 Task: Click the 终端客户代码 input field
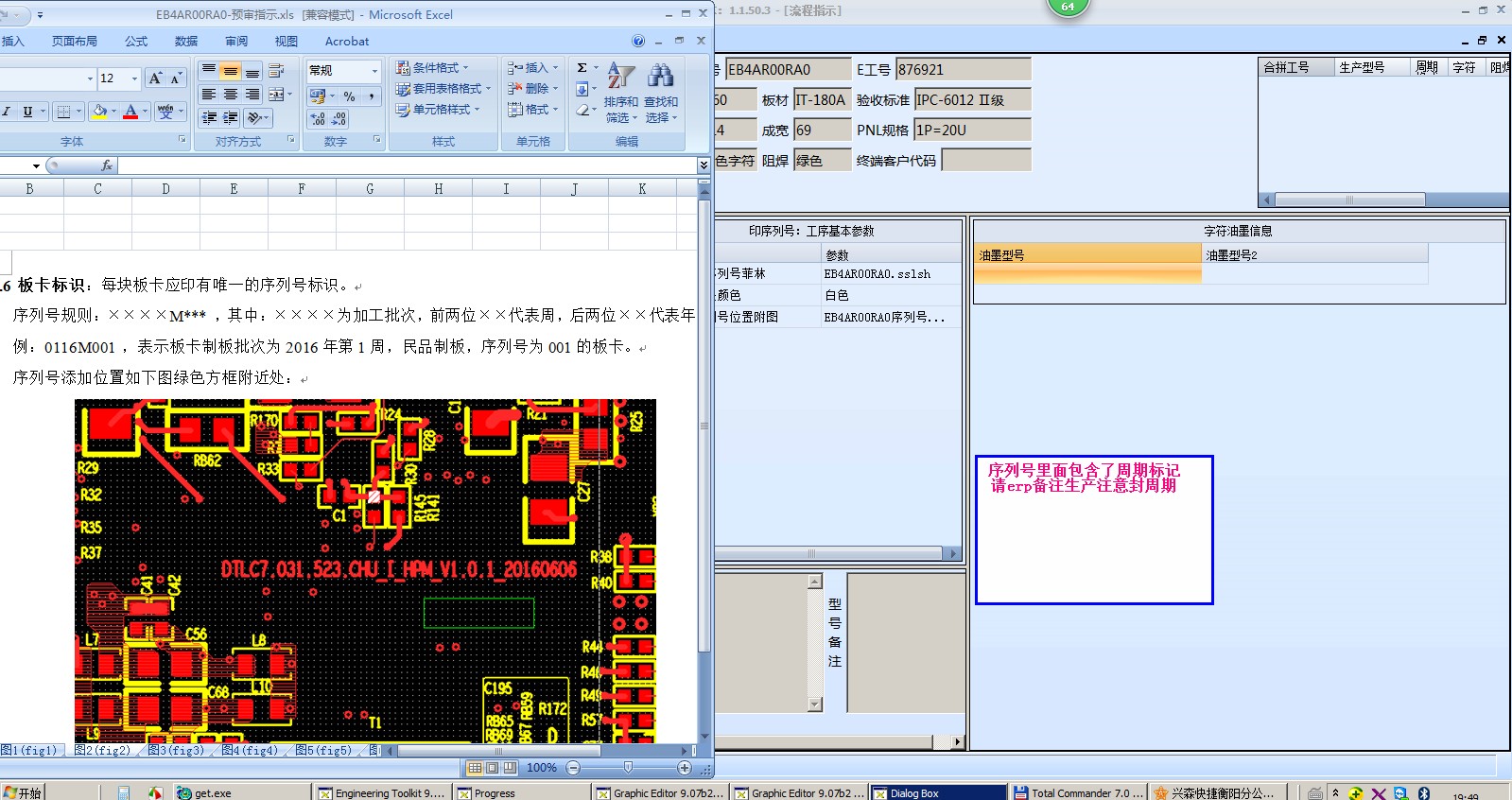pyautogui.click(x=986, y=161)
